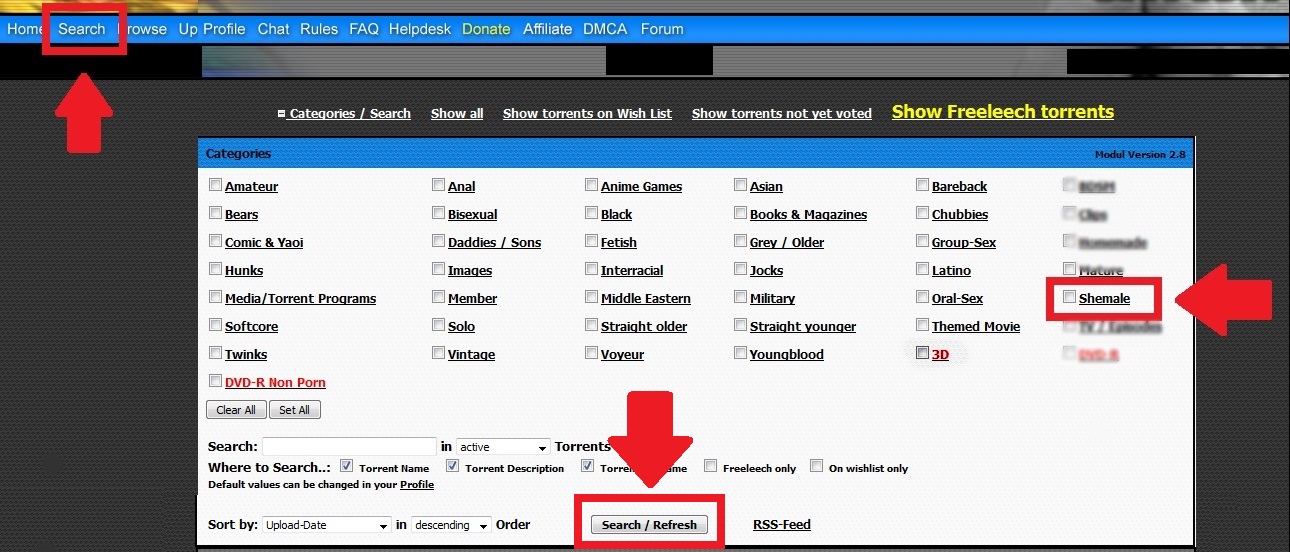Toggle the Torrent Name search checkbox
The height and width of the screenshot is (552, 1290).
coord(347,466)
